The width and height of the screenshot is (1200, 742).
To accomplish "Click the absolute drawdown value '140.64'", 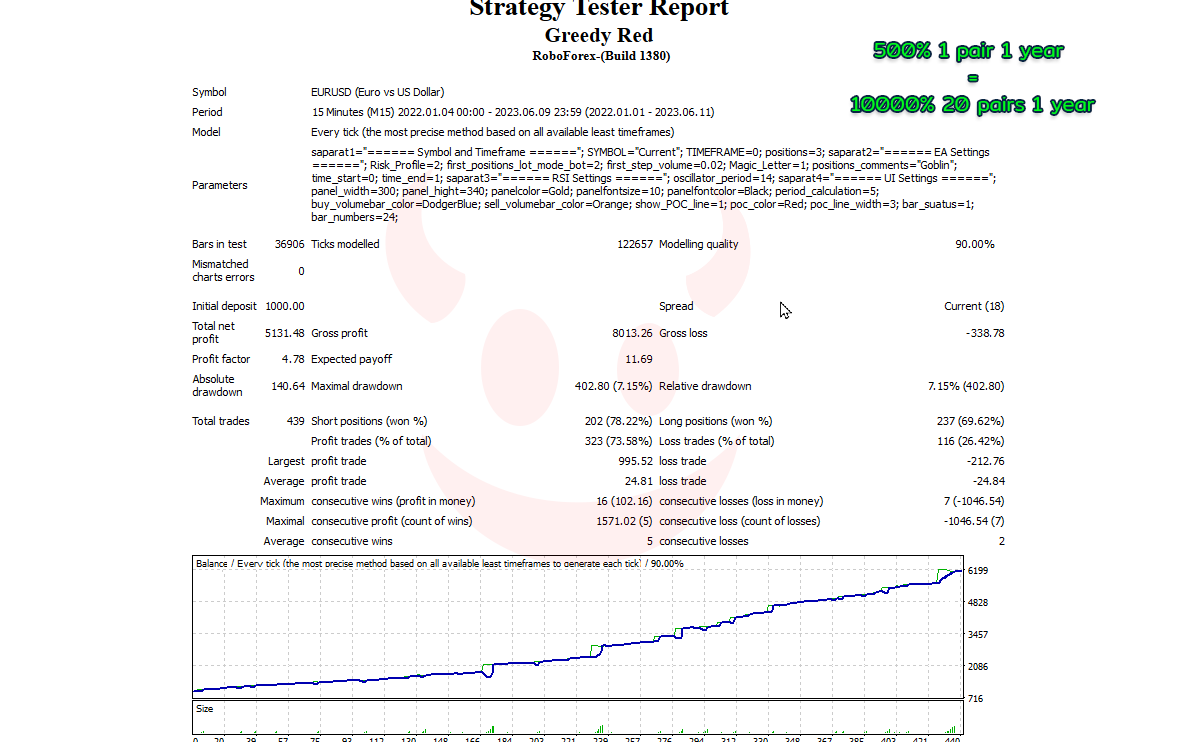I will point(288,386).
